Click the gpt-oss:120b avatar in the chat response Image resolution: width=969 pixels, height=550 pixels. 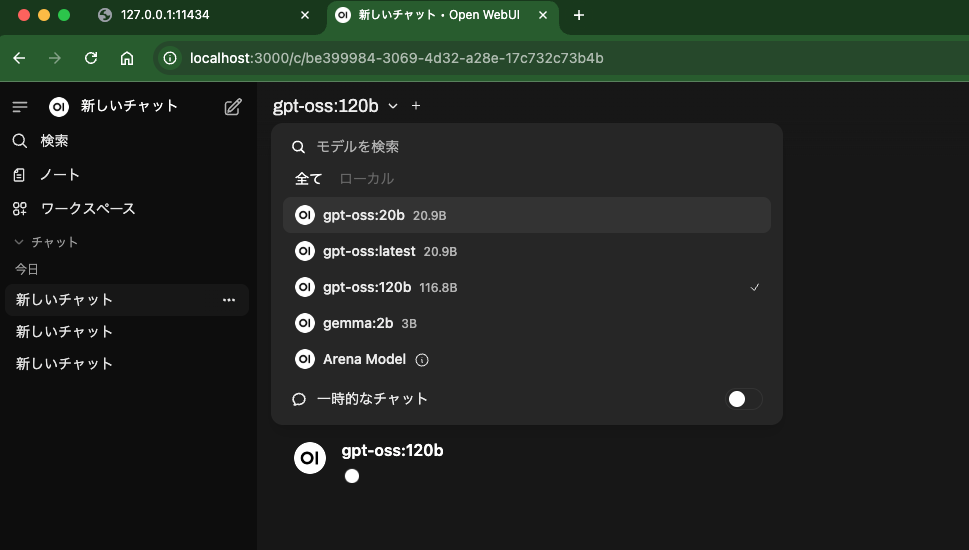(x=310, y=458)
